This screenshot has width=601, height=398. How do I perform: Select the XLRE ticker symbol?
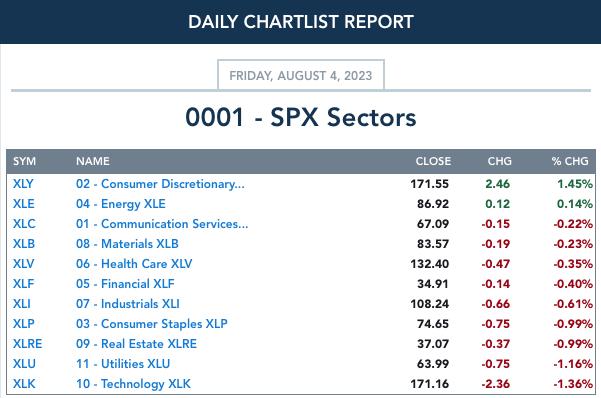point(27,344)
